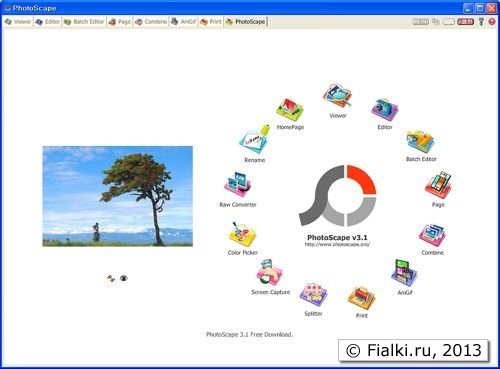Click the 'PhotoScape v3.1' text
500x369 pixels.
point(337,237)
